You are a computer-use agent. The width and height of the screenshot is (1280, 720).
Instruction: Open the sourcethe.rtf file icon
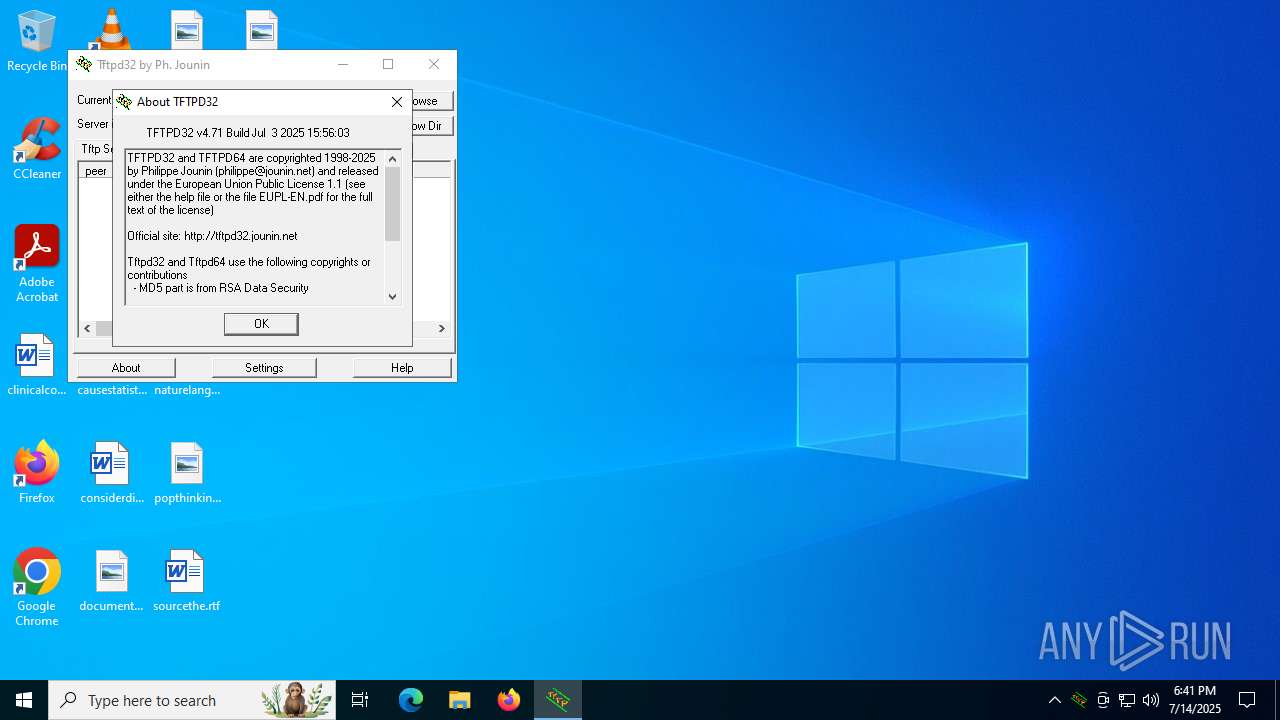tap(186, 581)
